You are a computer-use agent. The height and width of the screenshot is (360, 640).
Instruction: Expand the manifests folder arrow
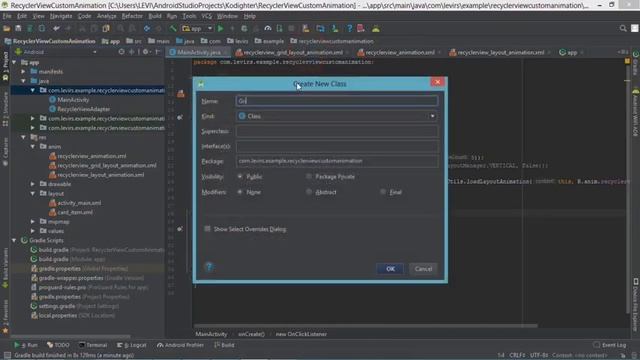pos(23,71)
